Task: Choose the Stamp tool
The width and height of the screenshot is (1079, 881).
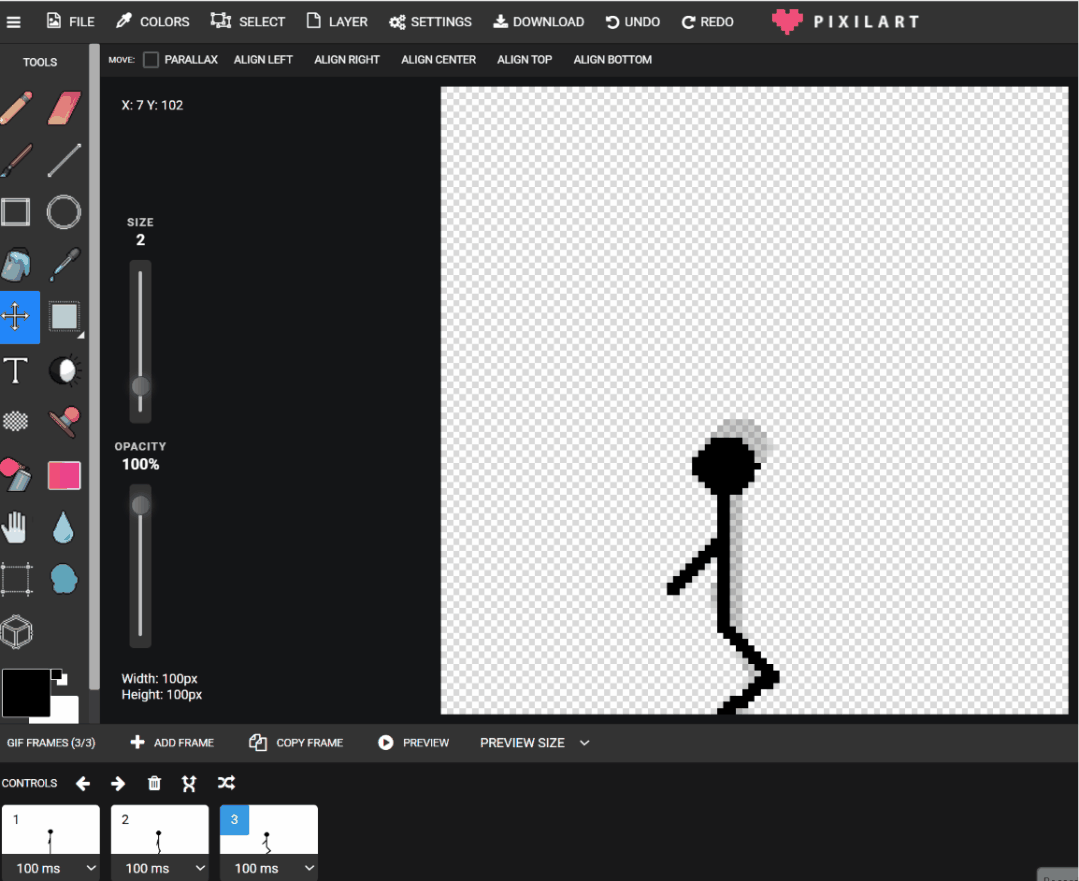Action: pos(64,421)
